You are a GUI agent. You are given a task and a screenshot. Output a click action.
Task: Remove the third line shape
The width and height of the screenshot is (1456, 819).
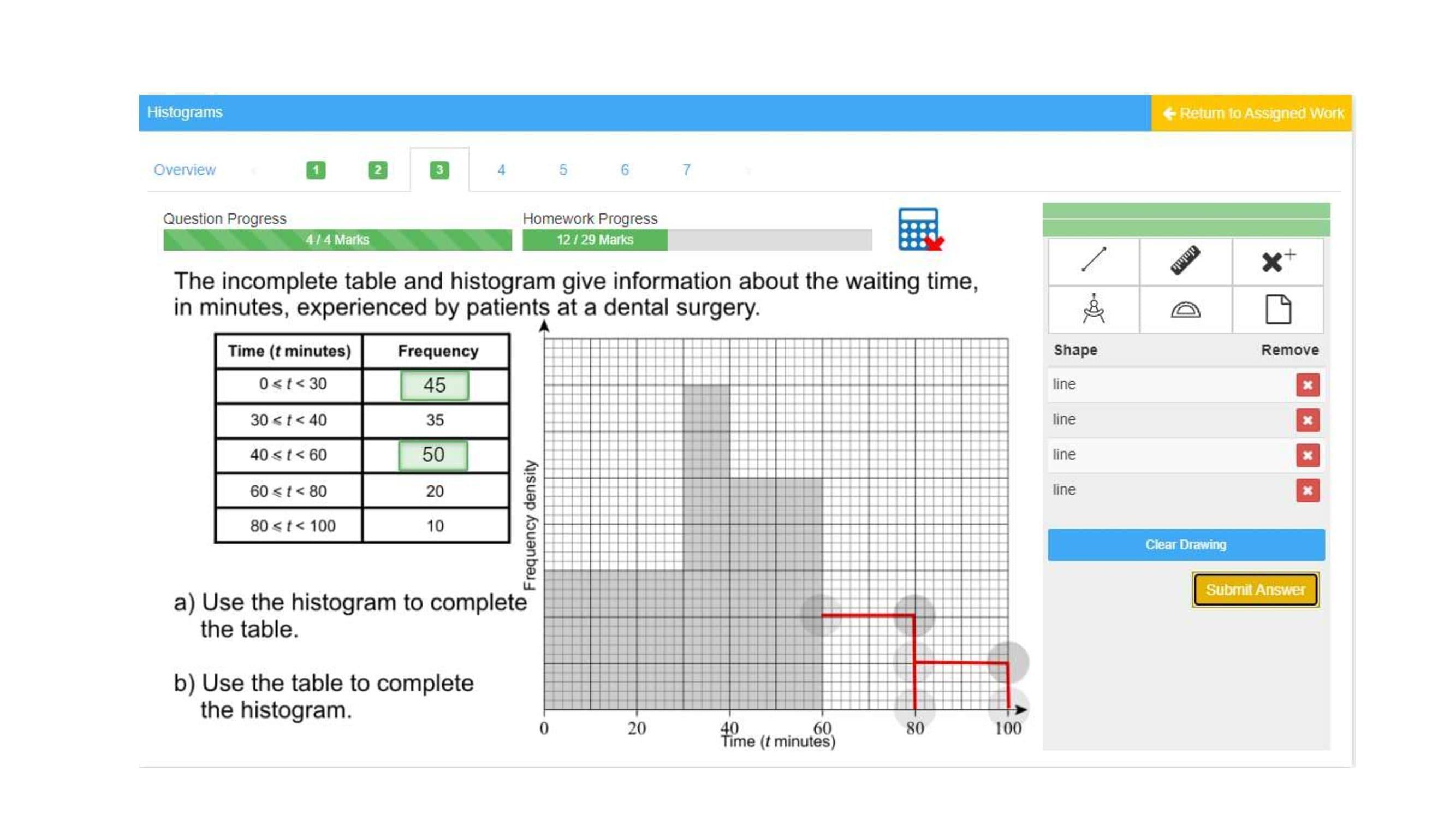click(1308, 455)
